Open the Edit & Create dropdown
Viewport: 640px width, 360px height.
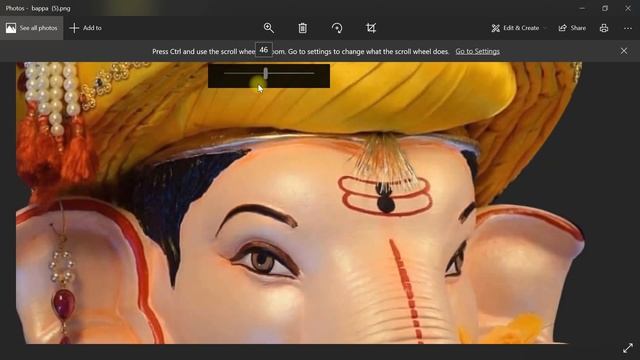click(518, 28)
